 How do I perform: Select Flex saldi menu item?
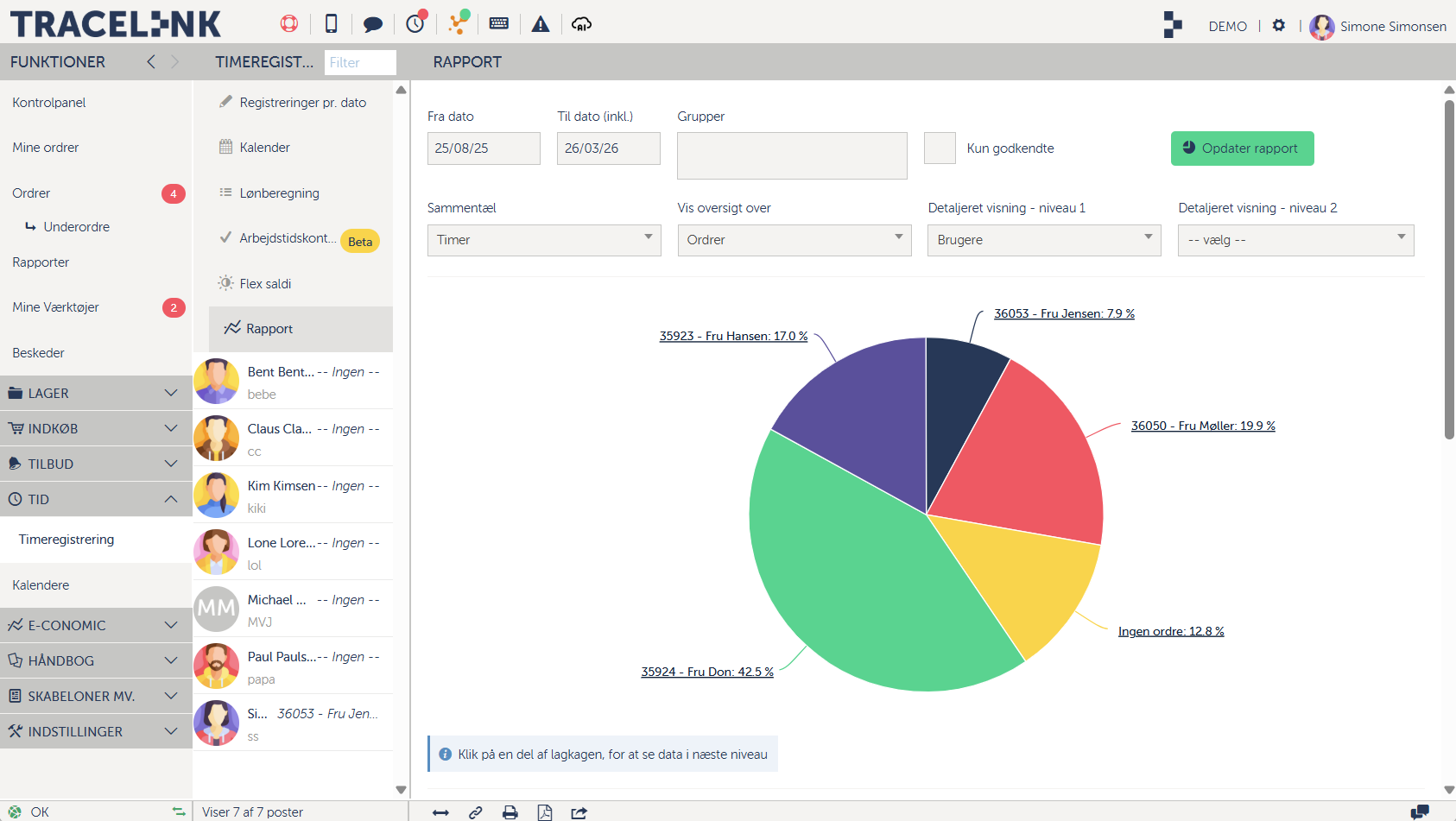[x=265, y=284]
